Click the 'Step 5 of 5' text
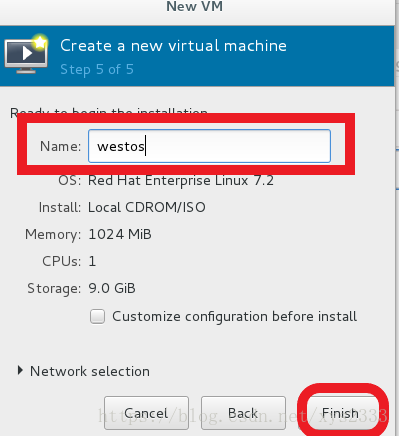The image size is (399, 436). click(97, 69)
